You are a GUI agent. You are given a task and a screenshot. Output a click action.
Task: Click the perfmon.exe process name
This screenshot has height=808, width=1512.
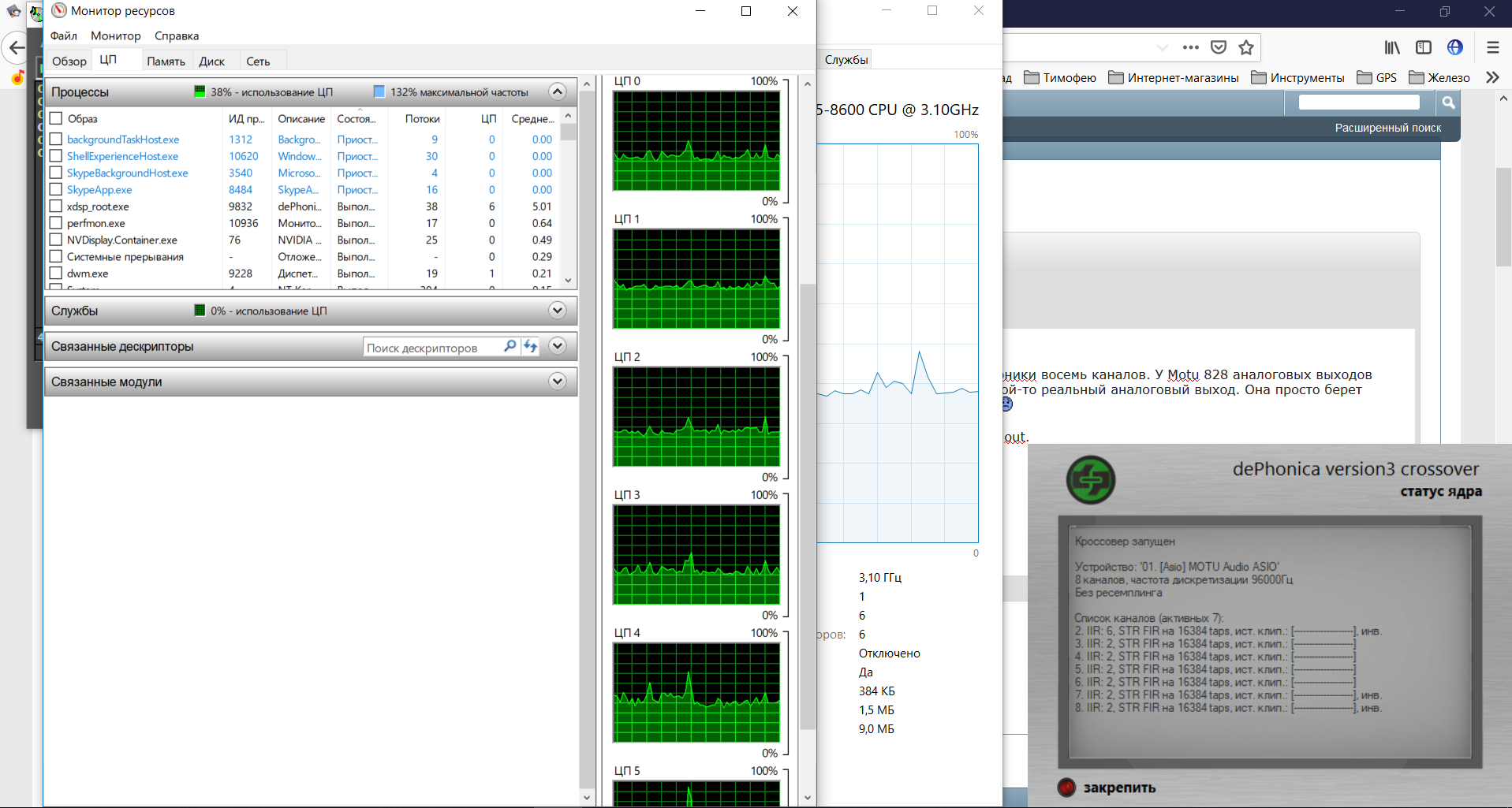coord(96,223)
